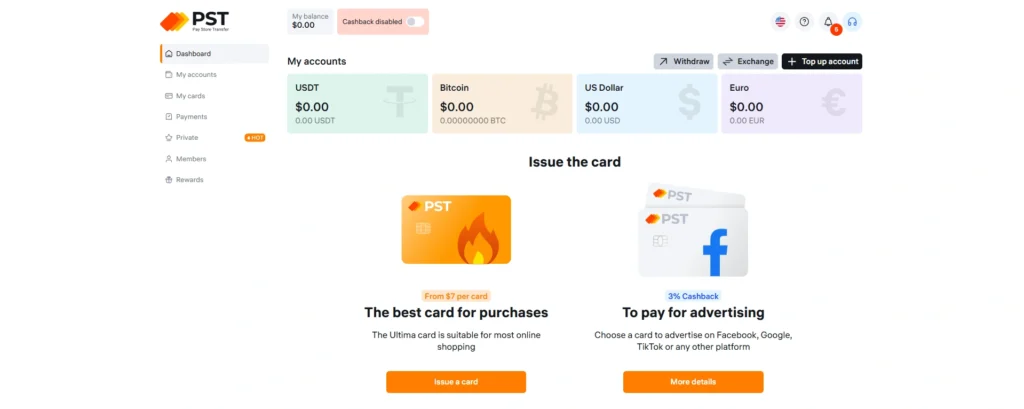Enable the Cashback toggle

click(x=414, y=21)
